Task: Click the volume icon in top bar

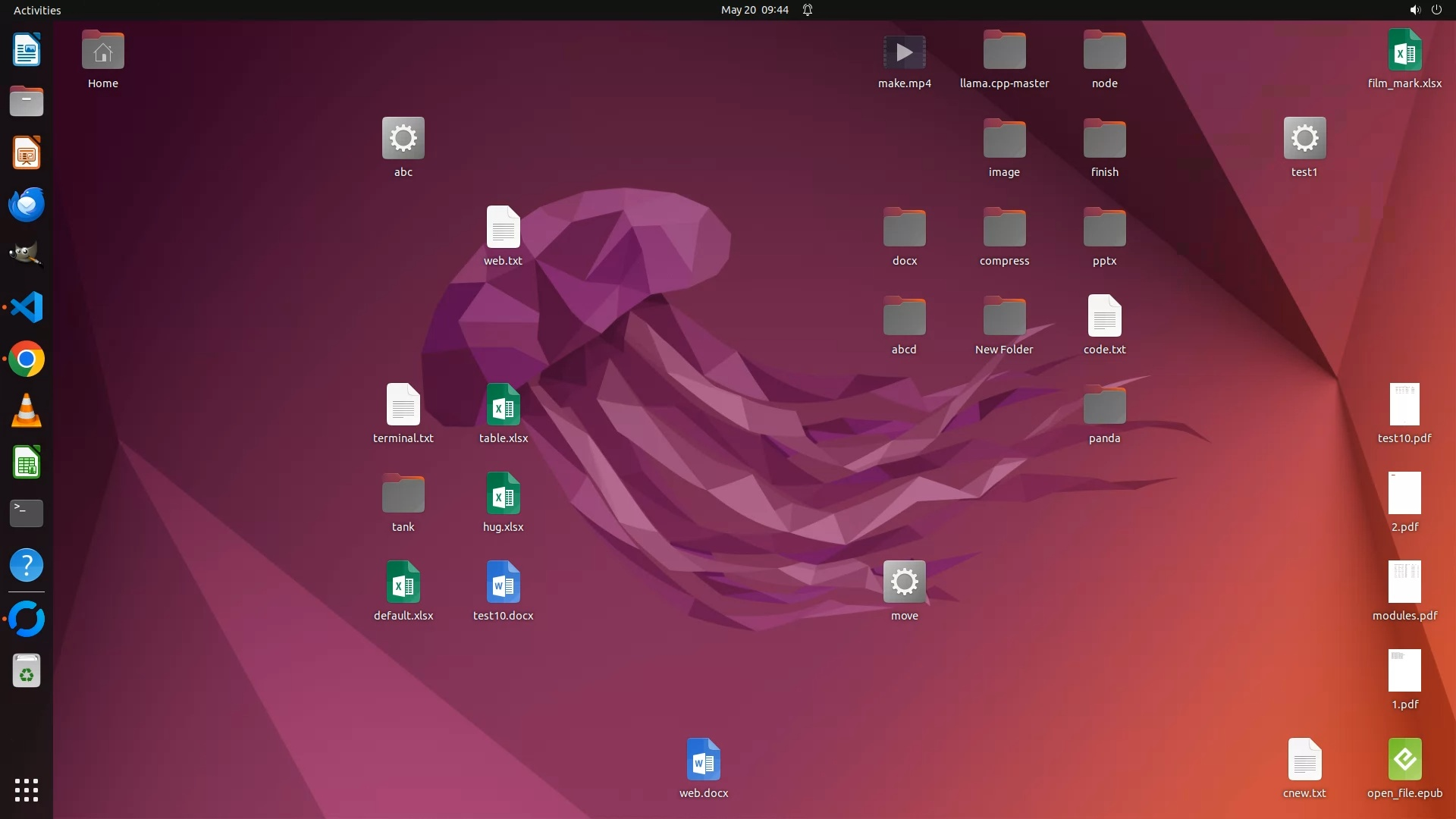Action: pyautogui.click(x=1414, y=10)
